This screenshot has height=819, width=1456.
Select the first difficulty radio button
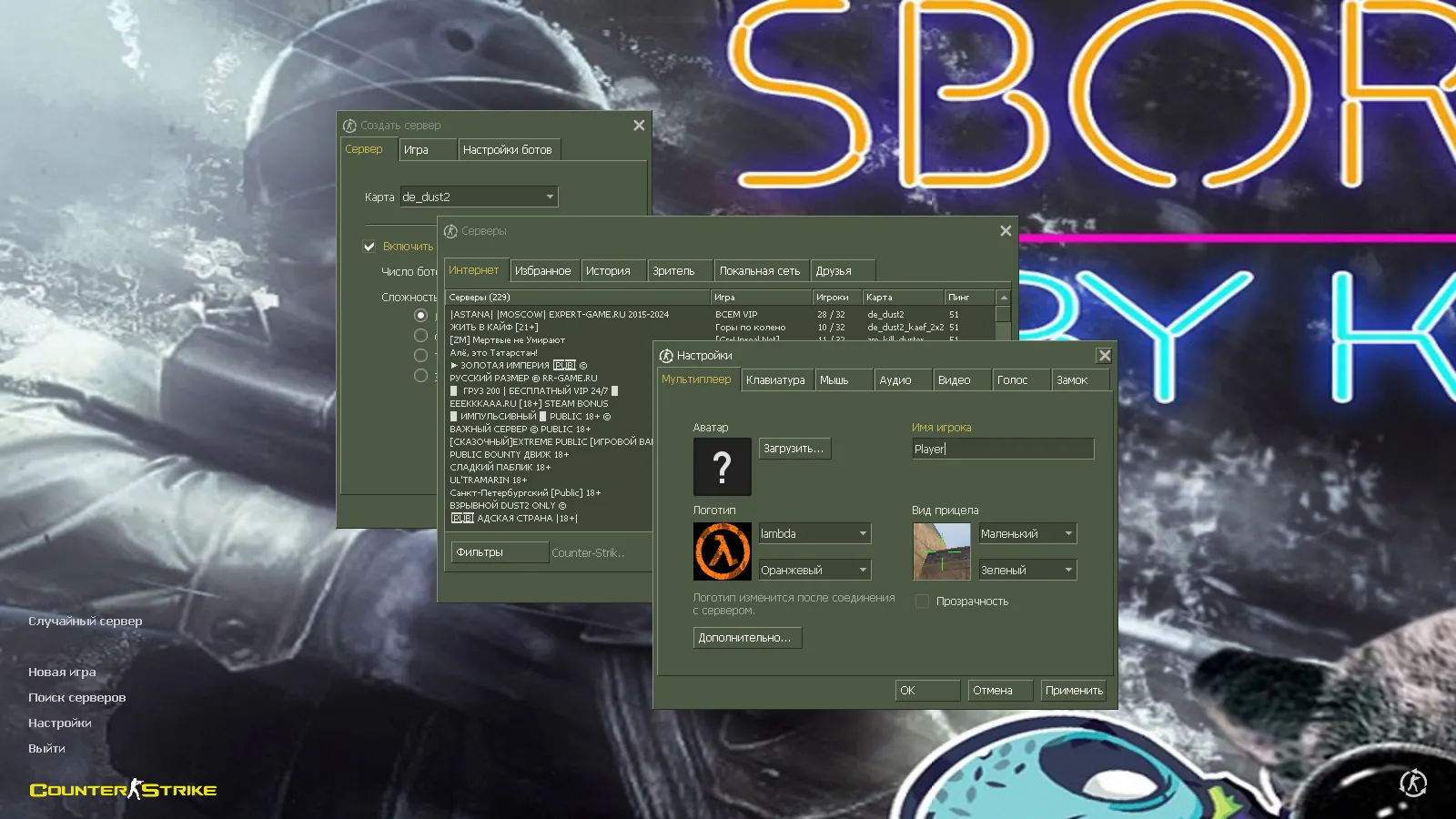(x=420, y=315)
